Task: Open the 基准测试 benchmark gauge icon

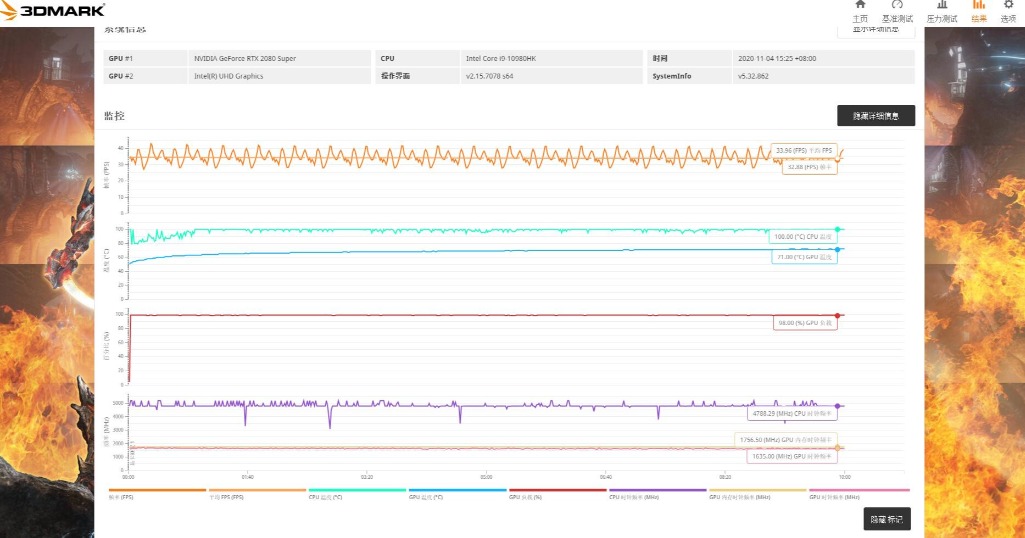Action: 897,11
